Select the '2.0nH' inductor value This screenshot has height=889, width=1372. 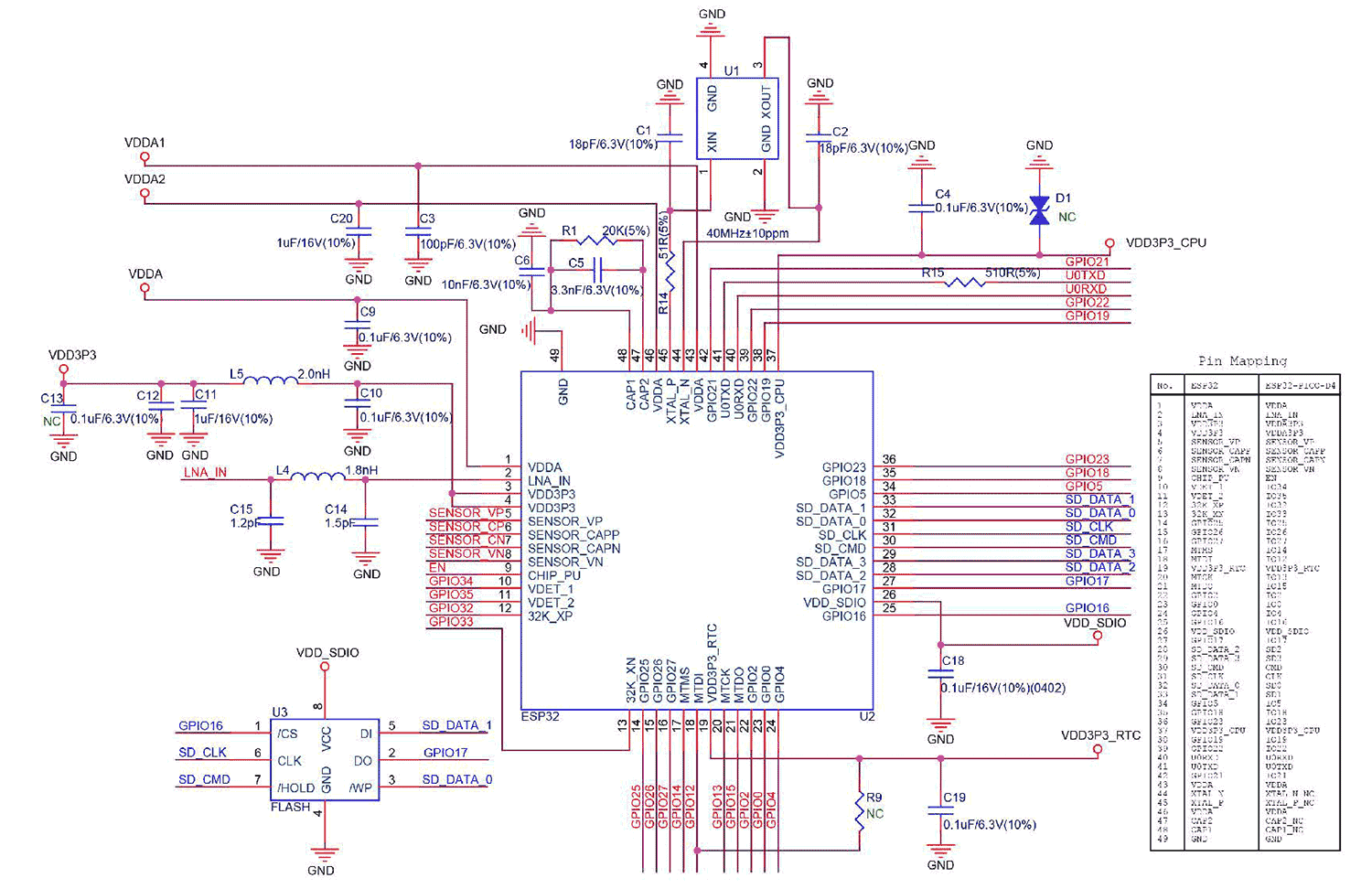(314, 374)
